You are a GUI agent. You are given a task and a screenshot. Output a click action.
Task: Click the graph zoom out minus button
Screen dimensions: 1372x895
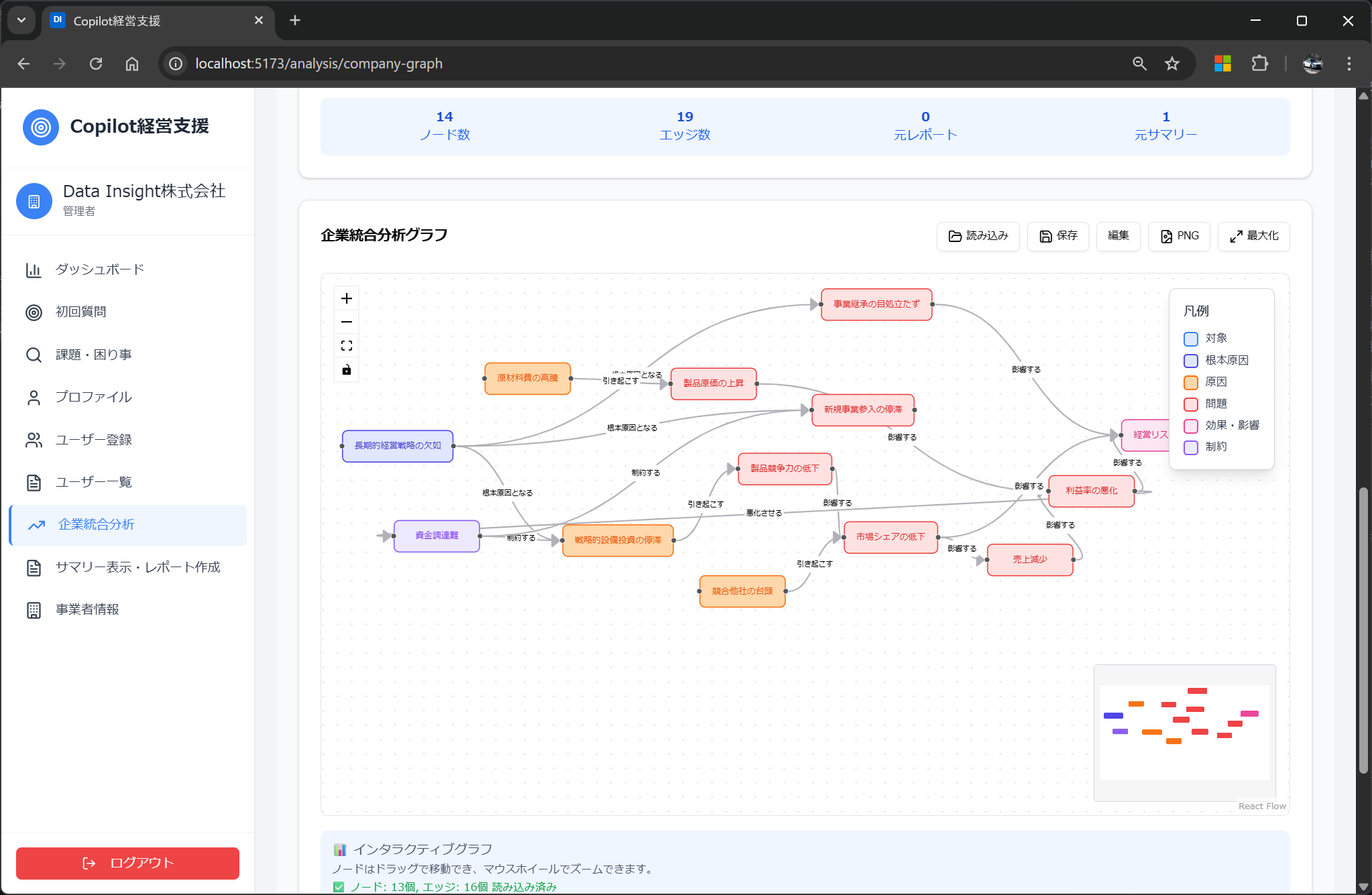(x=347, y=322)
